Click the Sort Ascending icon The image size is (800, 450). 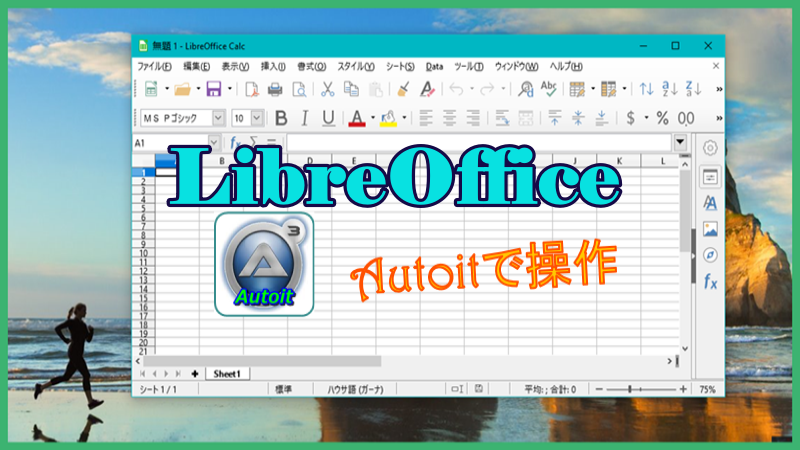coord(670,89)
